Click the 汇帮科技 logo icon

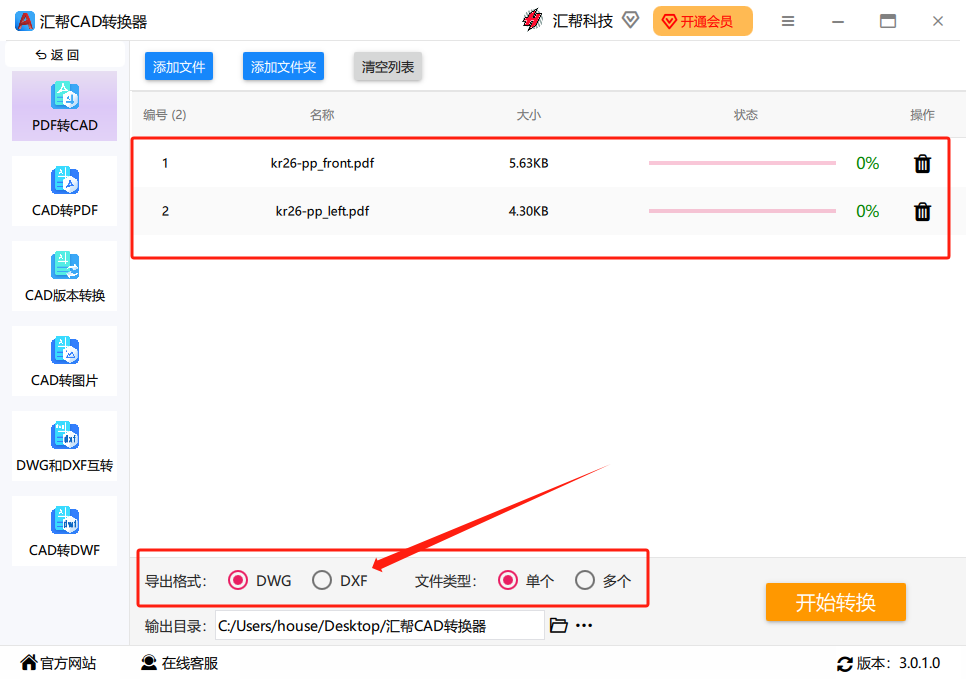[x=532, y=20]
